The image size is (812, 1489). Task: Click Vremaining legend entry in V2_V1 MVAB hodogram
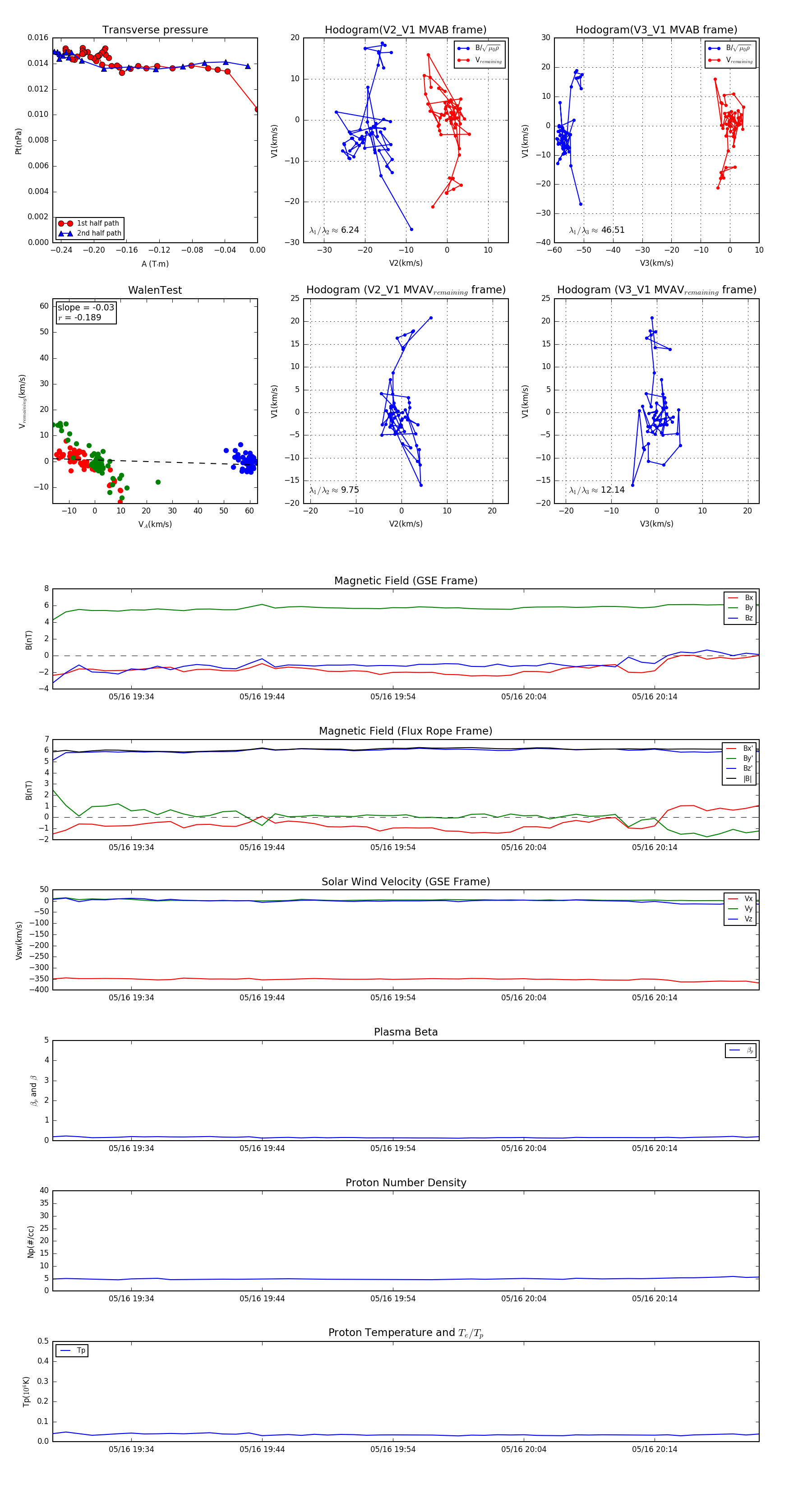(479, 60)
